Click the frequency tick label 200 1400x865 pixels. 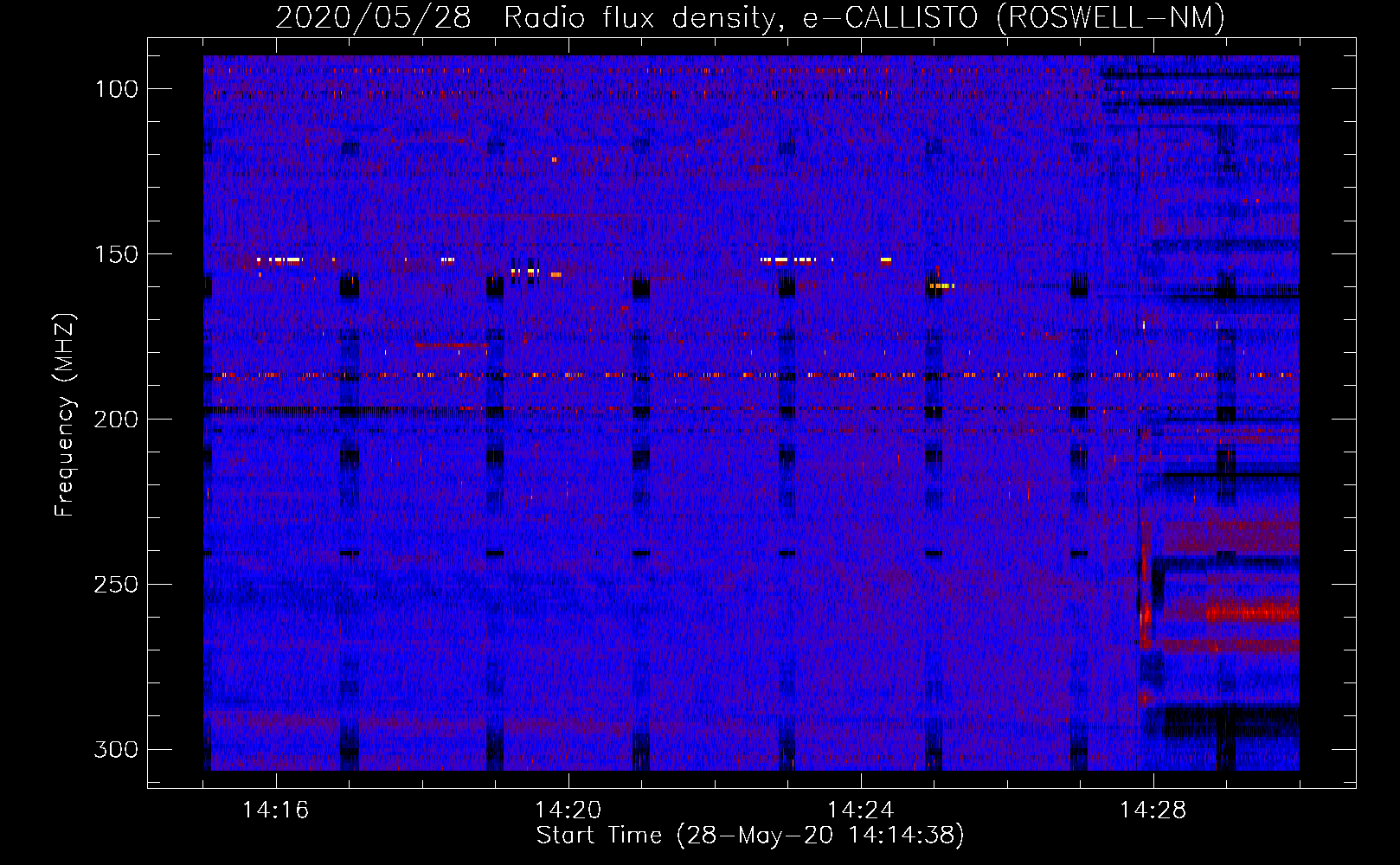[116, 420]
